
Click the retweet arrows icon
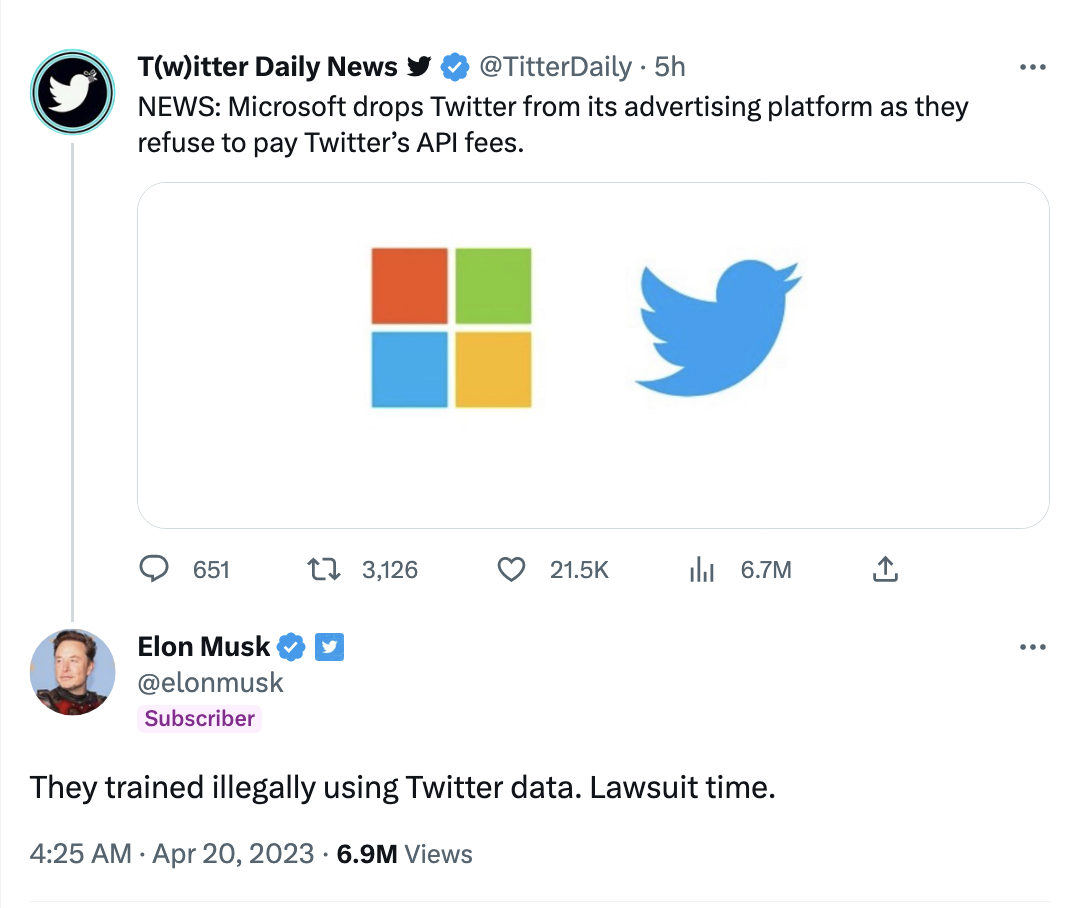[x=323, y=570]
